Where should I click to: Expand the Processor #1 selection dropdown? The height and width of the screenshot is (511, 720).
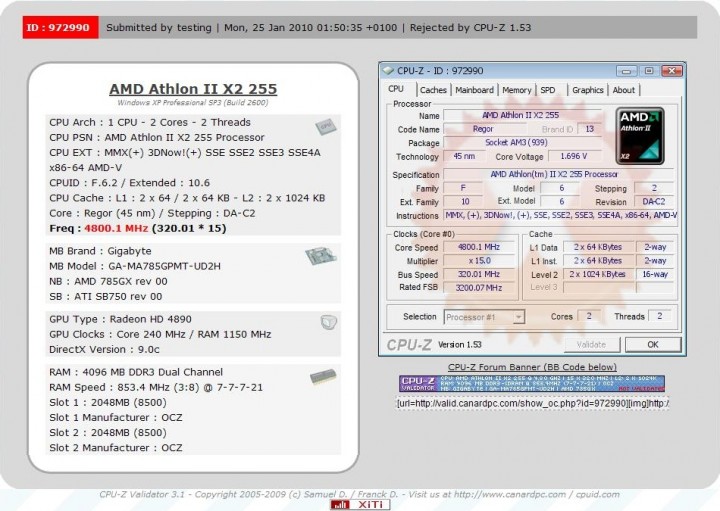(518, 317)
